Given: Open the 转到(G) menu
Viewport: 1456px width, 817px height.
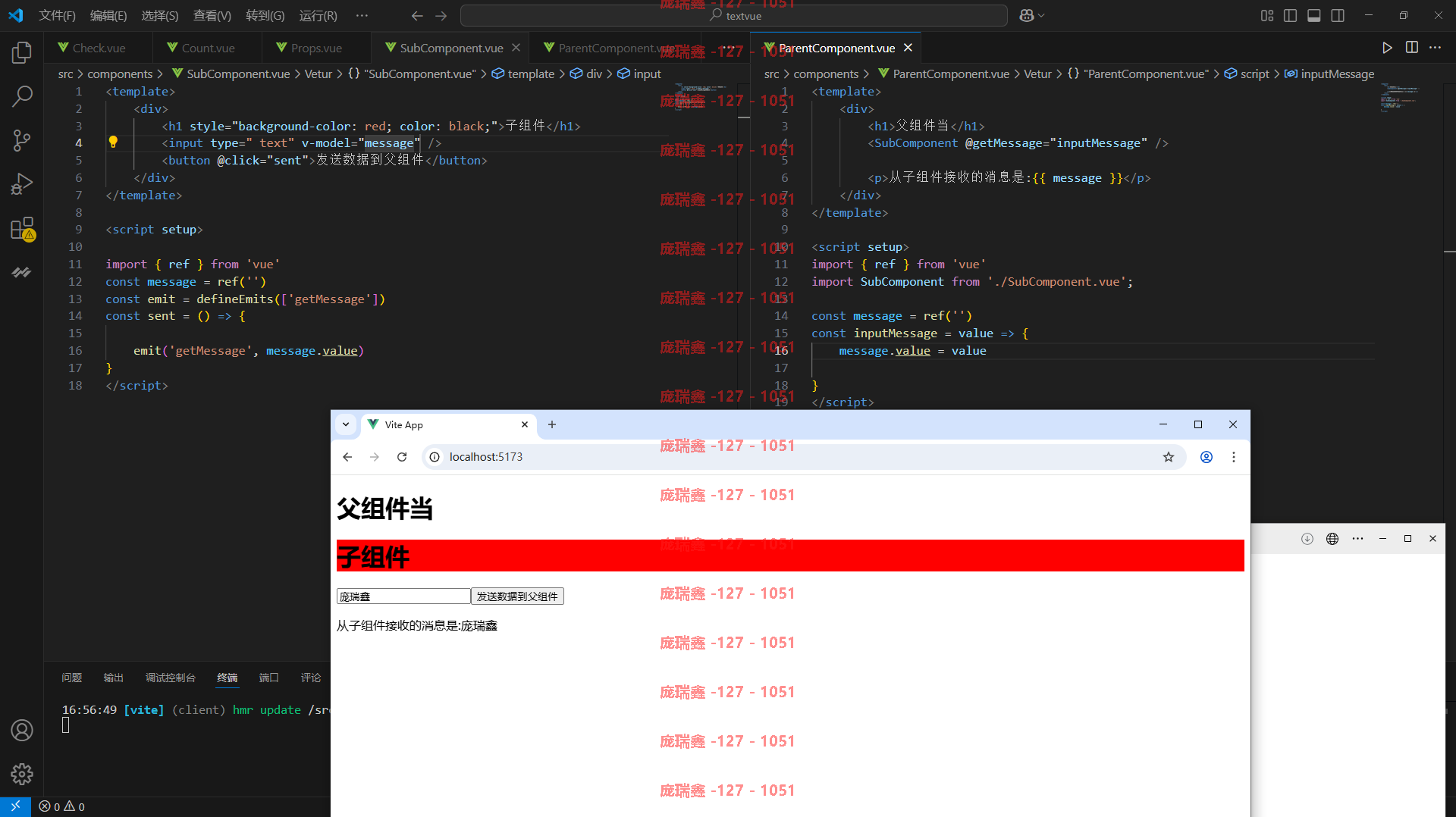Looking at the screenshot, I should tap(265, 15).
